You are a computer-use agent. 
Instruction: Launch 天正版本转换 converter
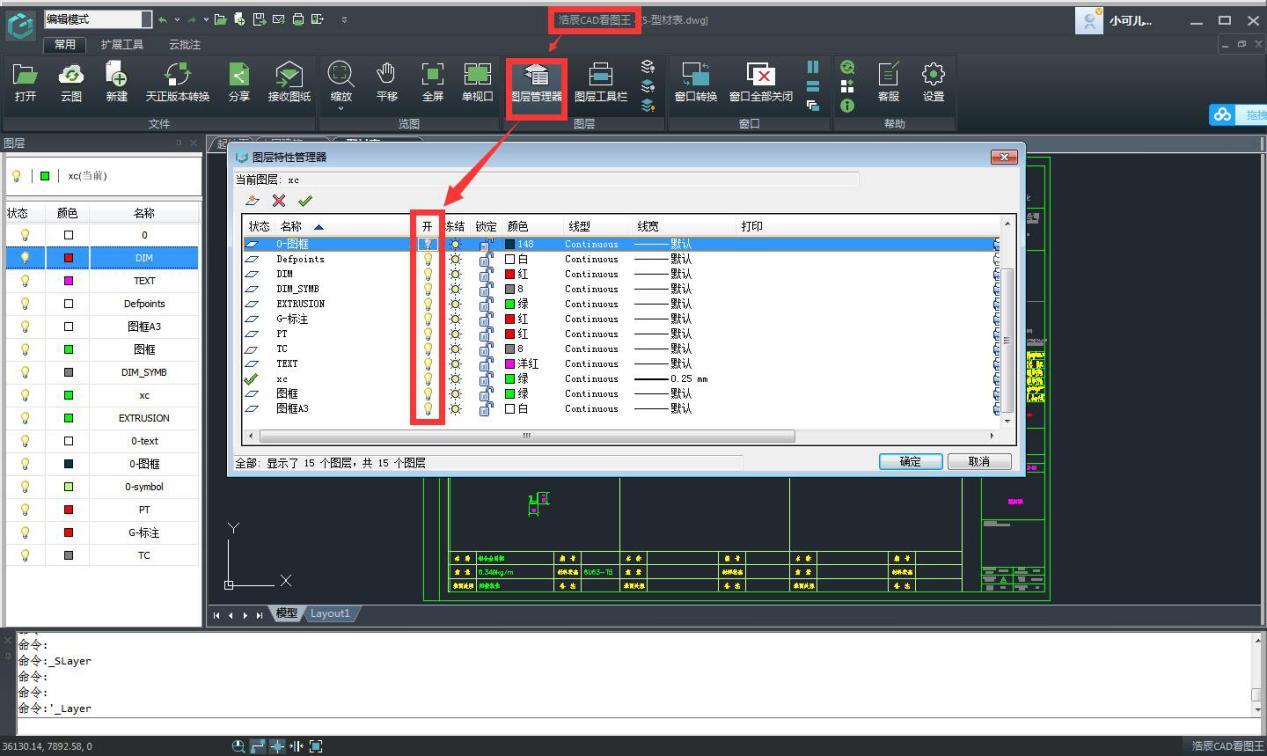(x=177, y=81)
